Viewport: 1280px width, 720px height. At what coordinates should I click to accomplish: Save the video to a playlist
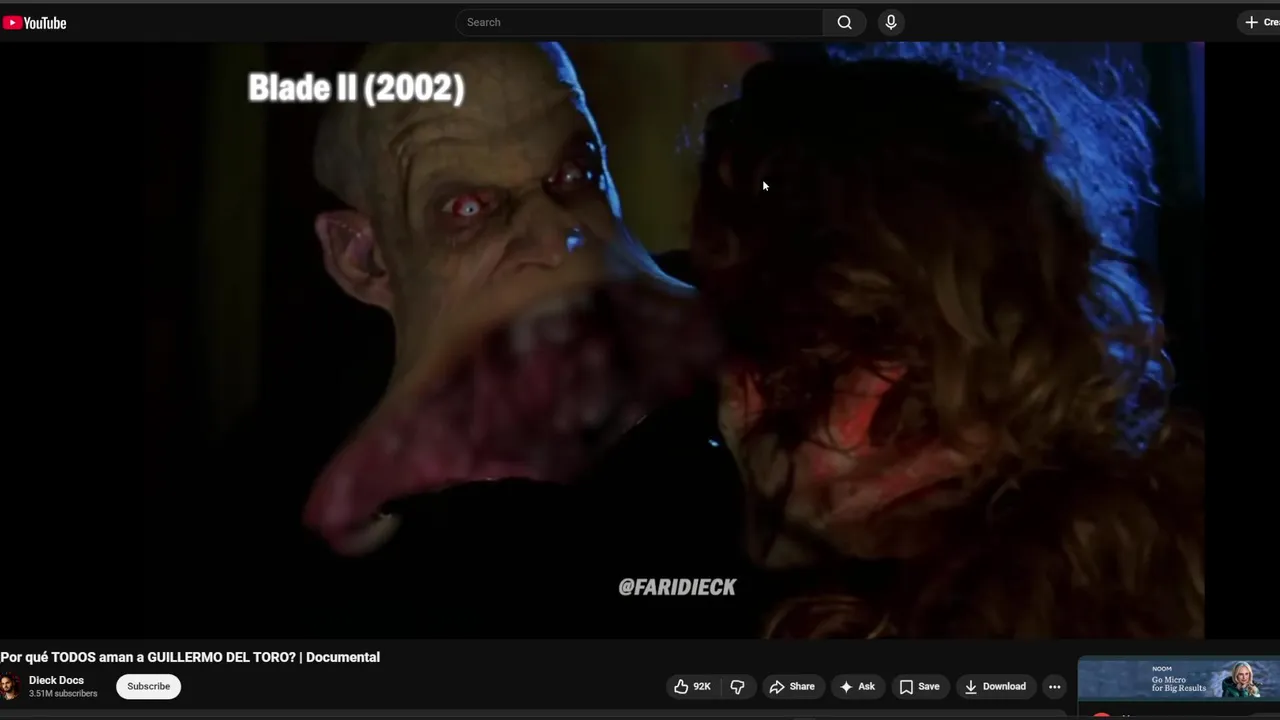(919, 686)
